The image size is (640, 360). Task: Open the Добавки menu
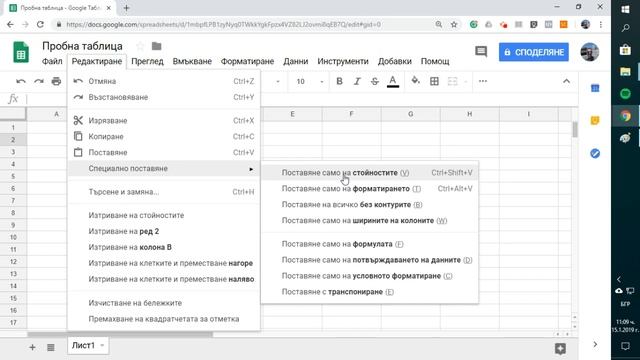[394, 61]
